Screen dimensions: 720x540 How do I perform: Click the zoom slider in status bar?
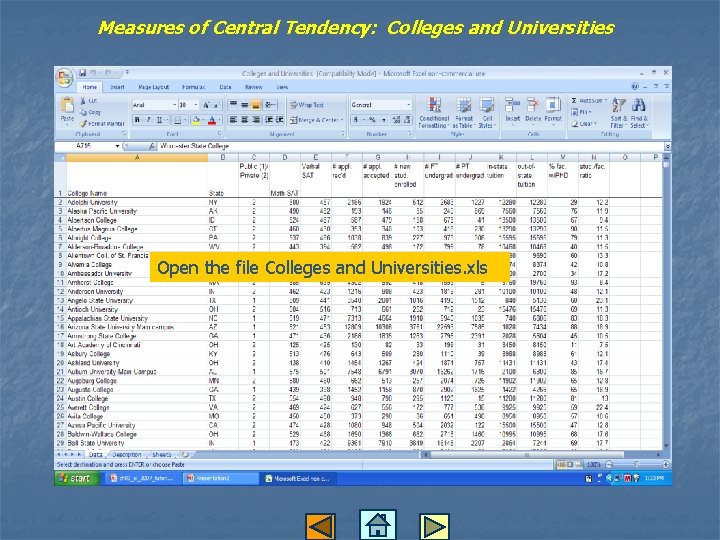pyautogui.click(x=636, y=465)
